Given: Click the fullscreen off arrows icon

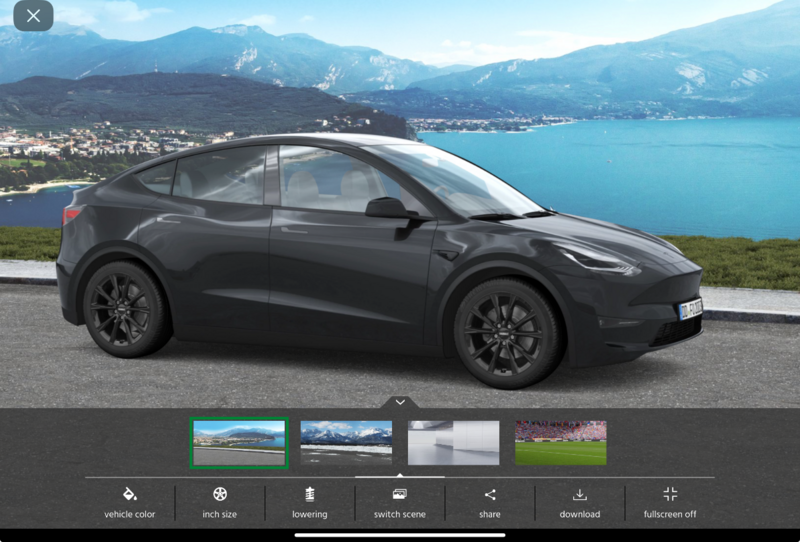Looking at the screenshot, I should tap(670, 494).
